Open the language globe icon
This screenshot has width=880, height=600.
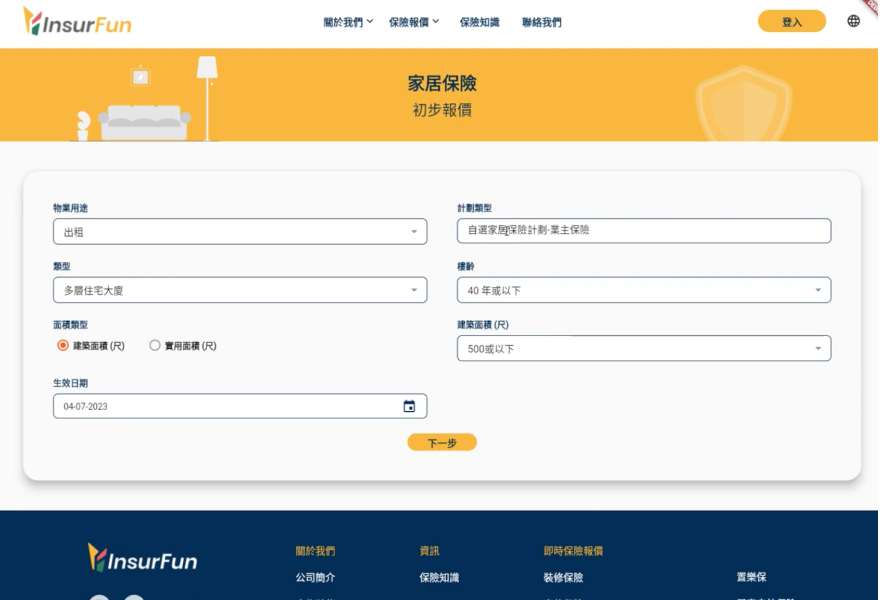click(853, 21)
